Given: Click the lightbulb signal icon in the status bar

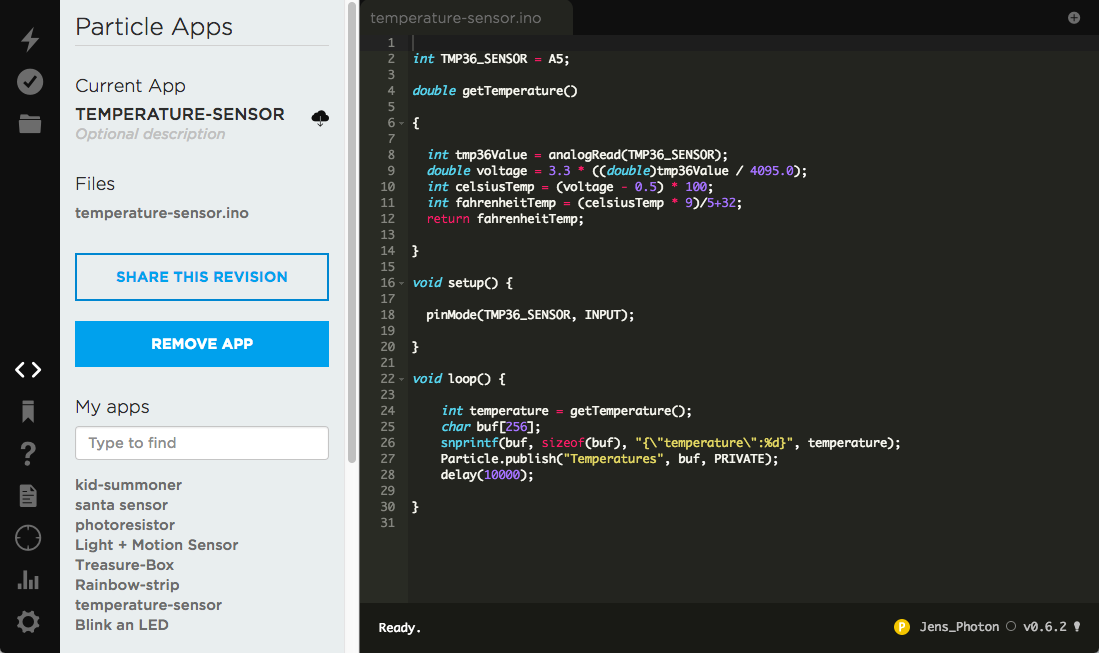Looking at the screenshot, I should tap(1077, 626).
